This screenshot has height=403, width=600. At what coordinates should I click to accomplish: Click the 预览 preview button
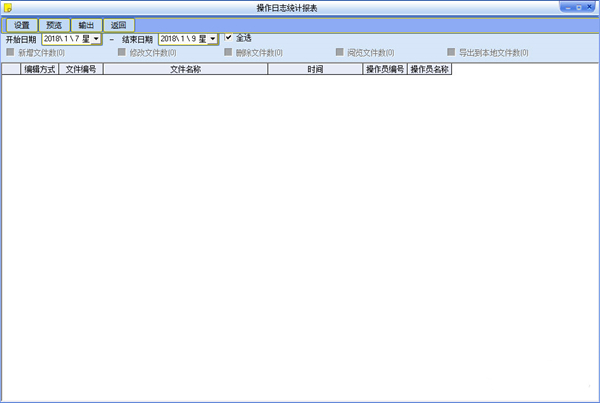tap(54, 24)
